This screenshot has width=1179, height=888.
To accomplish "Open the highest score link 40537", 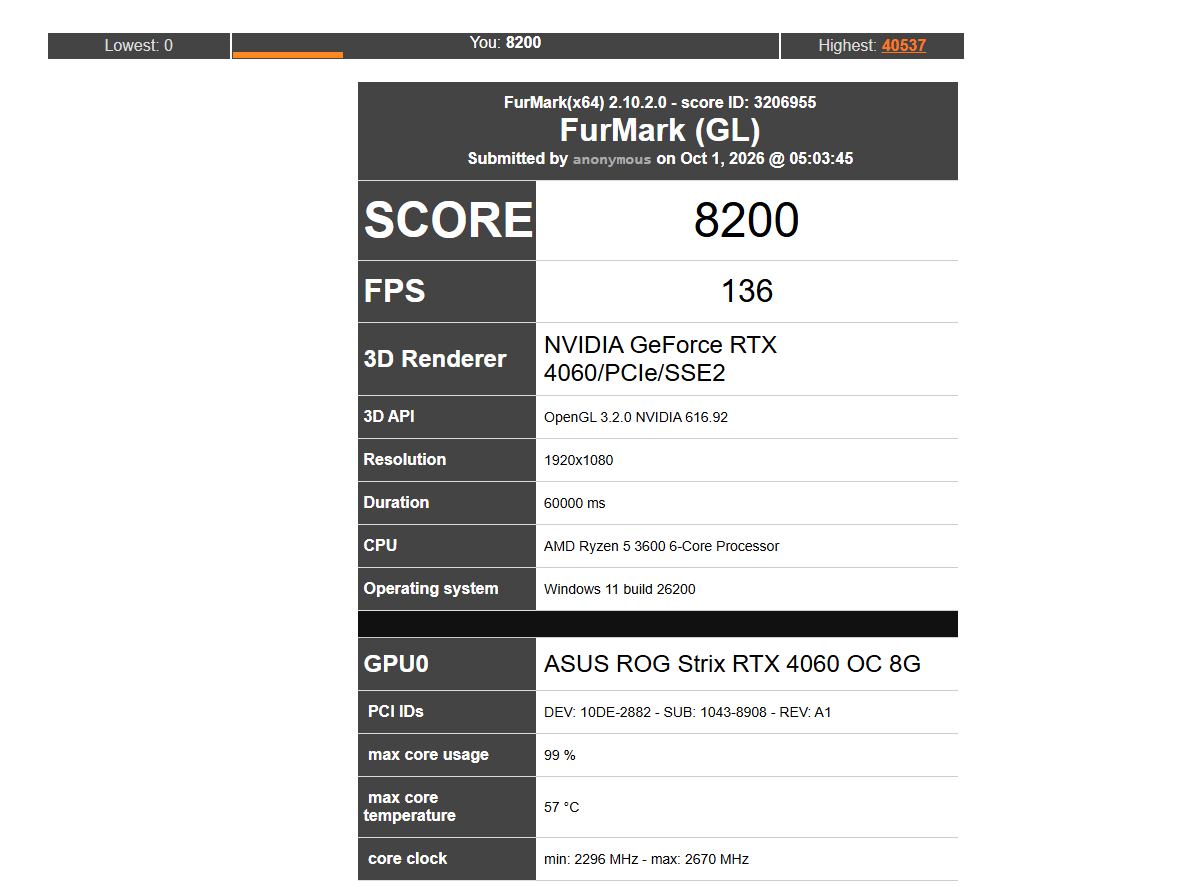I will point(903,45).
